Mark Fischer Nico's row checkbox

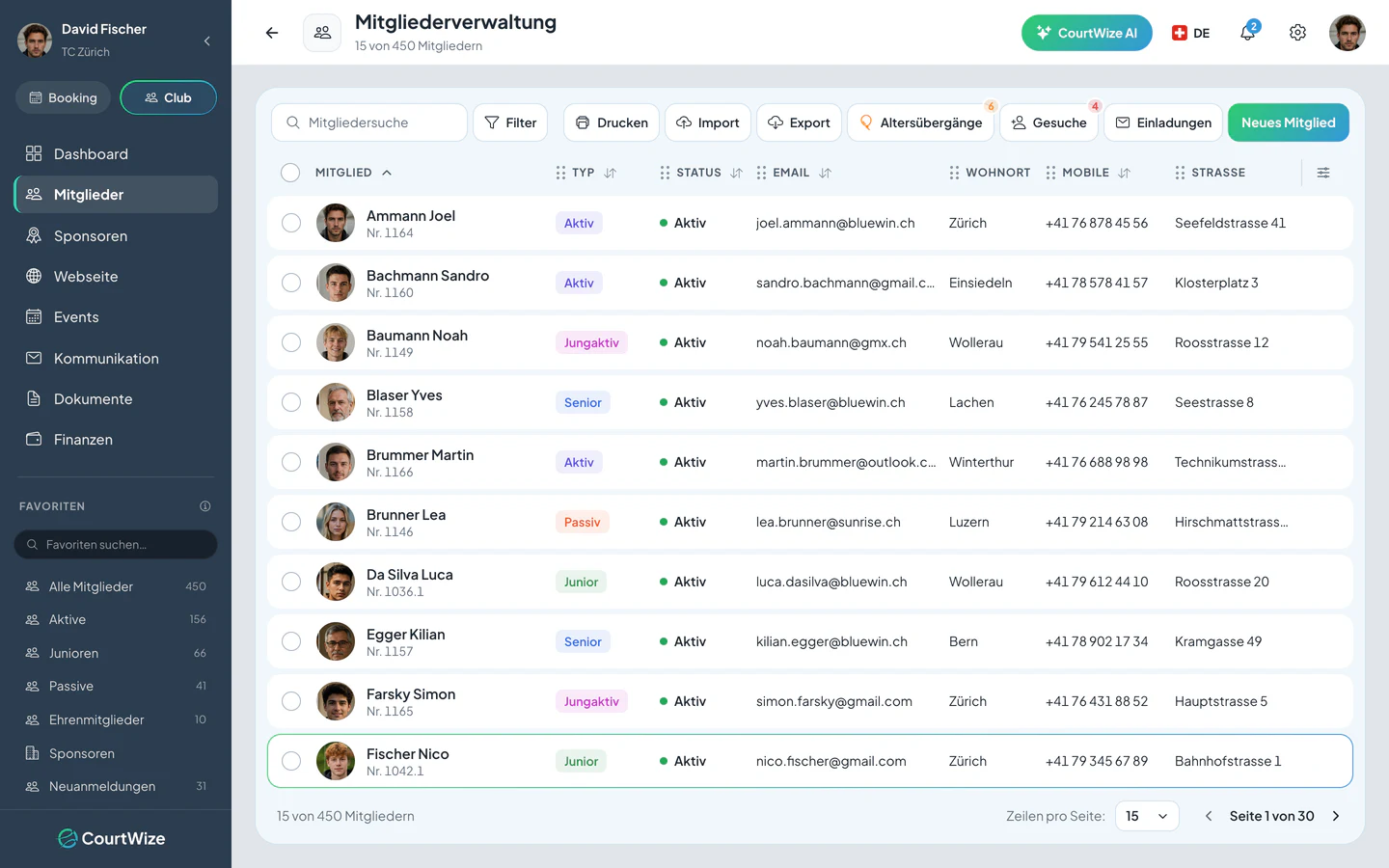point(291,761)
